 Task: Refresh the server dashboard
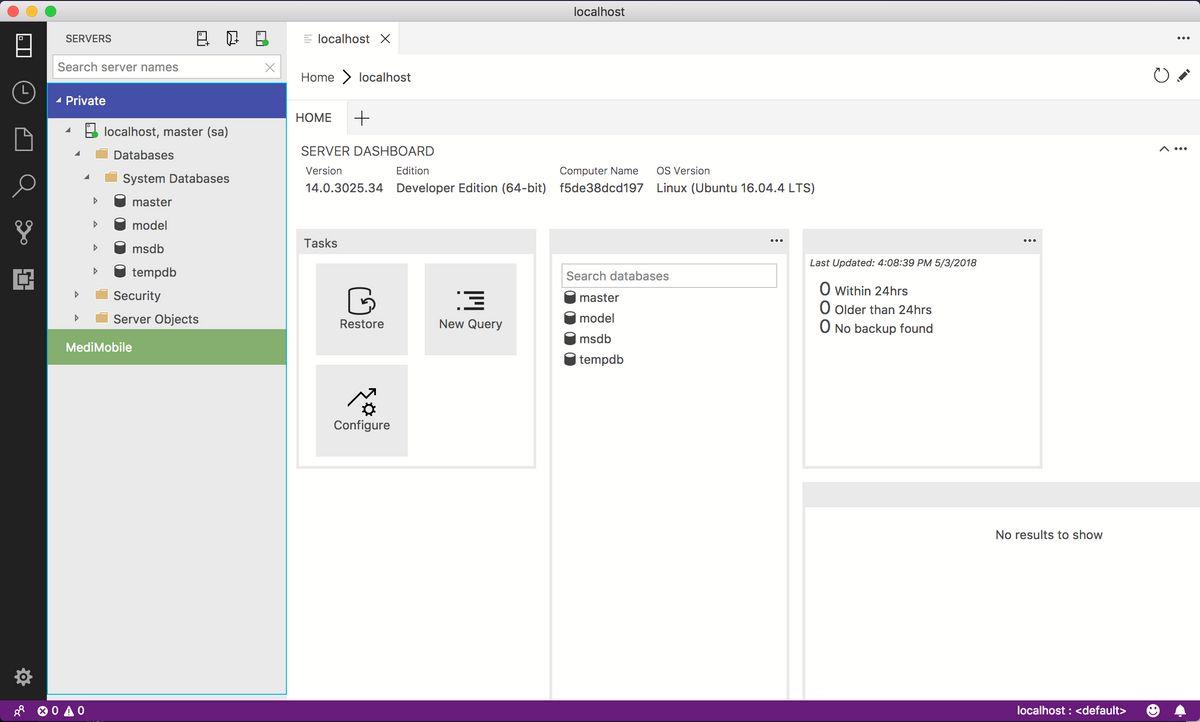click(x=1161, y=76)
